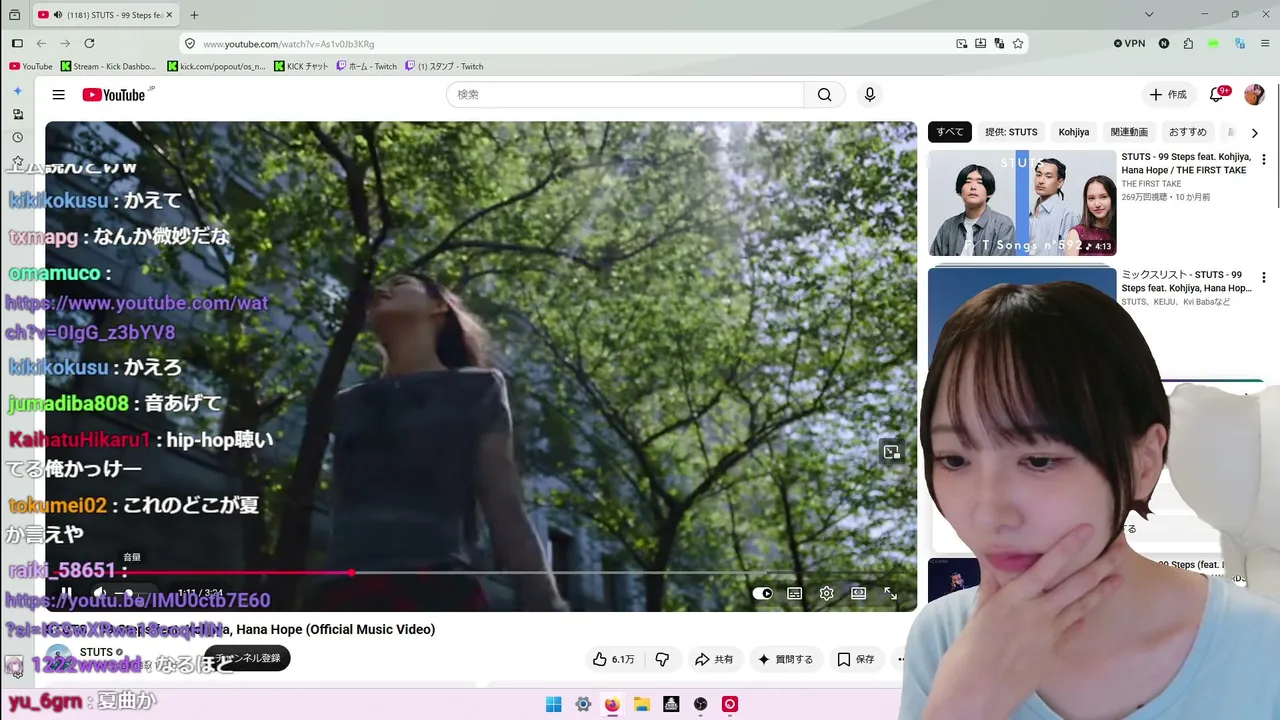Select the 関連動画 filter chip
1280x720 pixels.
(x=1129, y=132)
